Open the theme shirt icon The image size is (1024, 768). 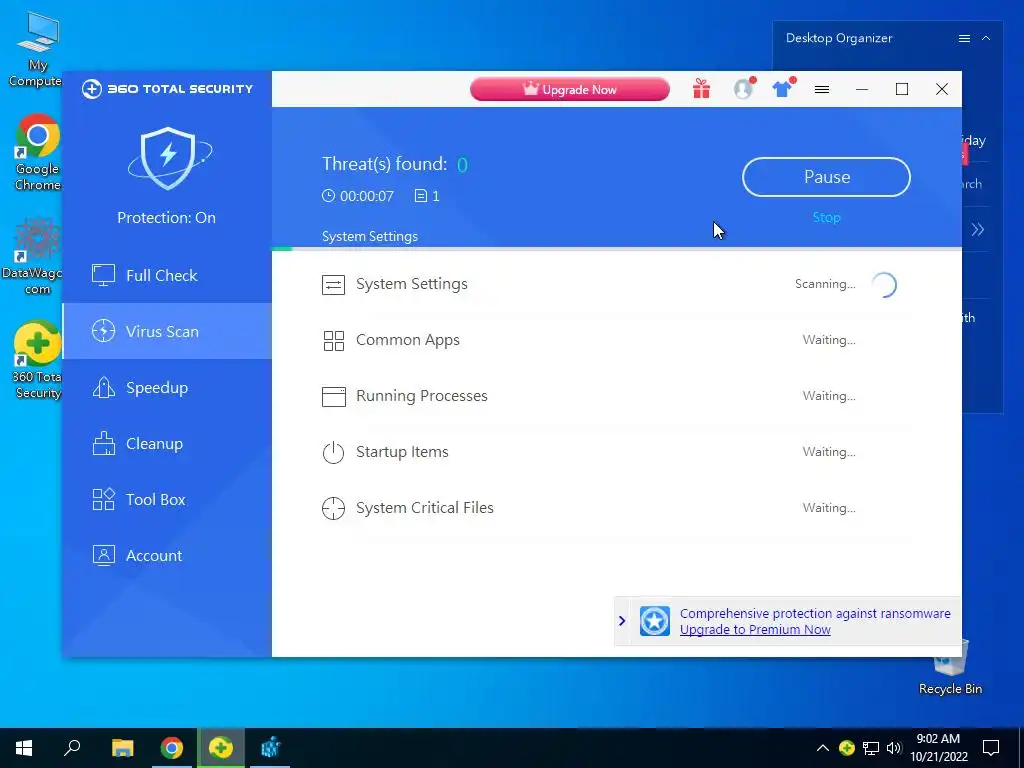click(x=782, y=89)
